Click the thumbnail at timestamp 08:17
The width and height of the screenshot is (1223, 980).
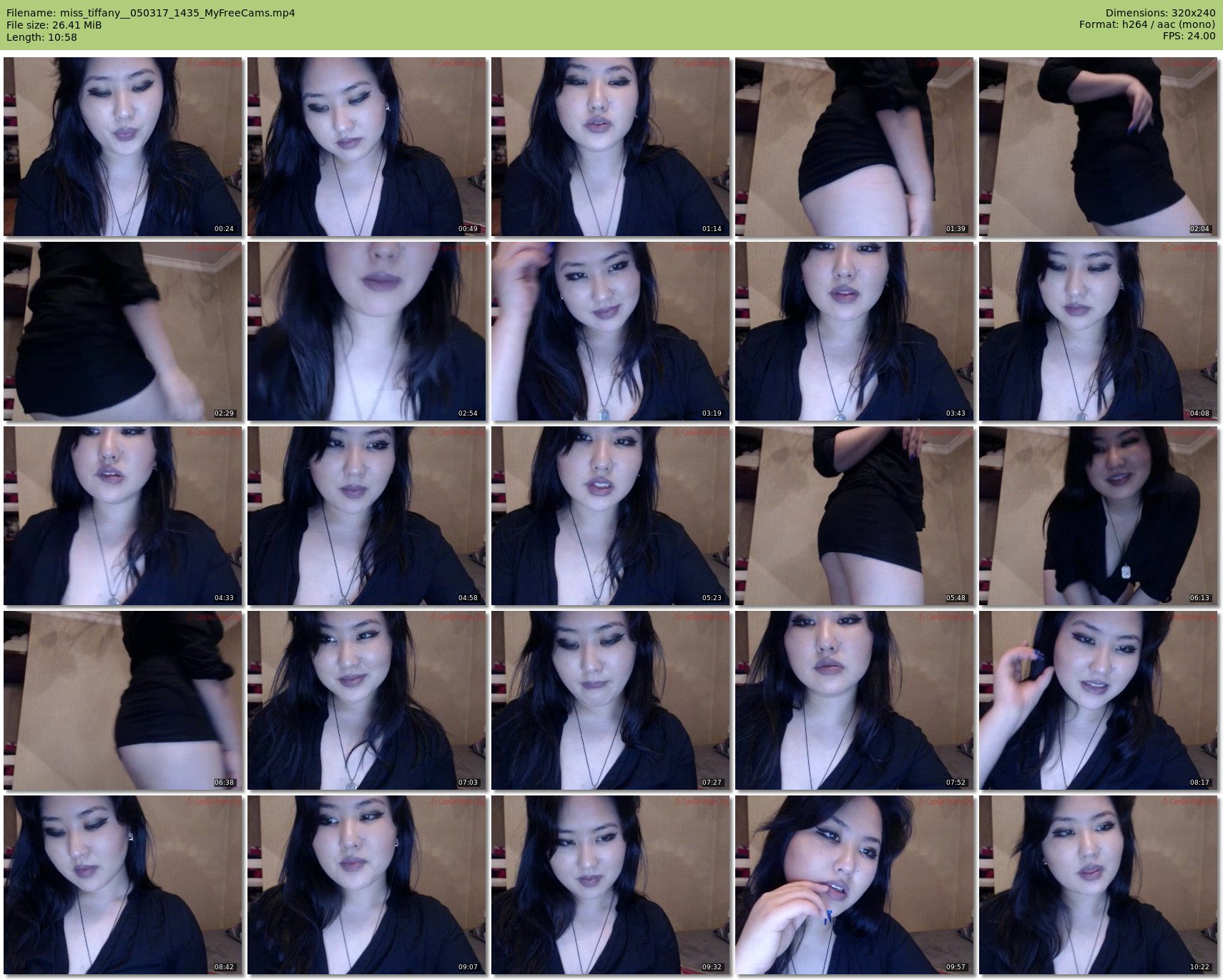pyautogui.click(x=1099, y=700)
